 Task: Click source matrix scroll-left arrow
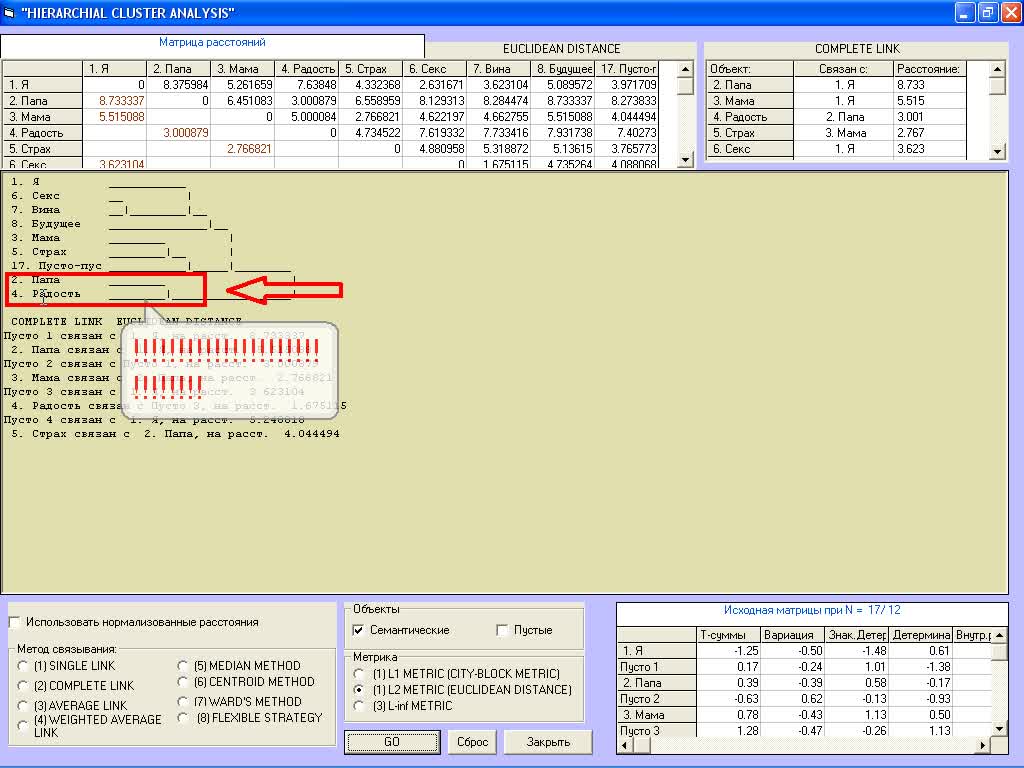click(625, 745)
